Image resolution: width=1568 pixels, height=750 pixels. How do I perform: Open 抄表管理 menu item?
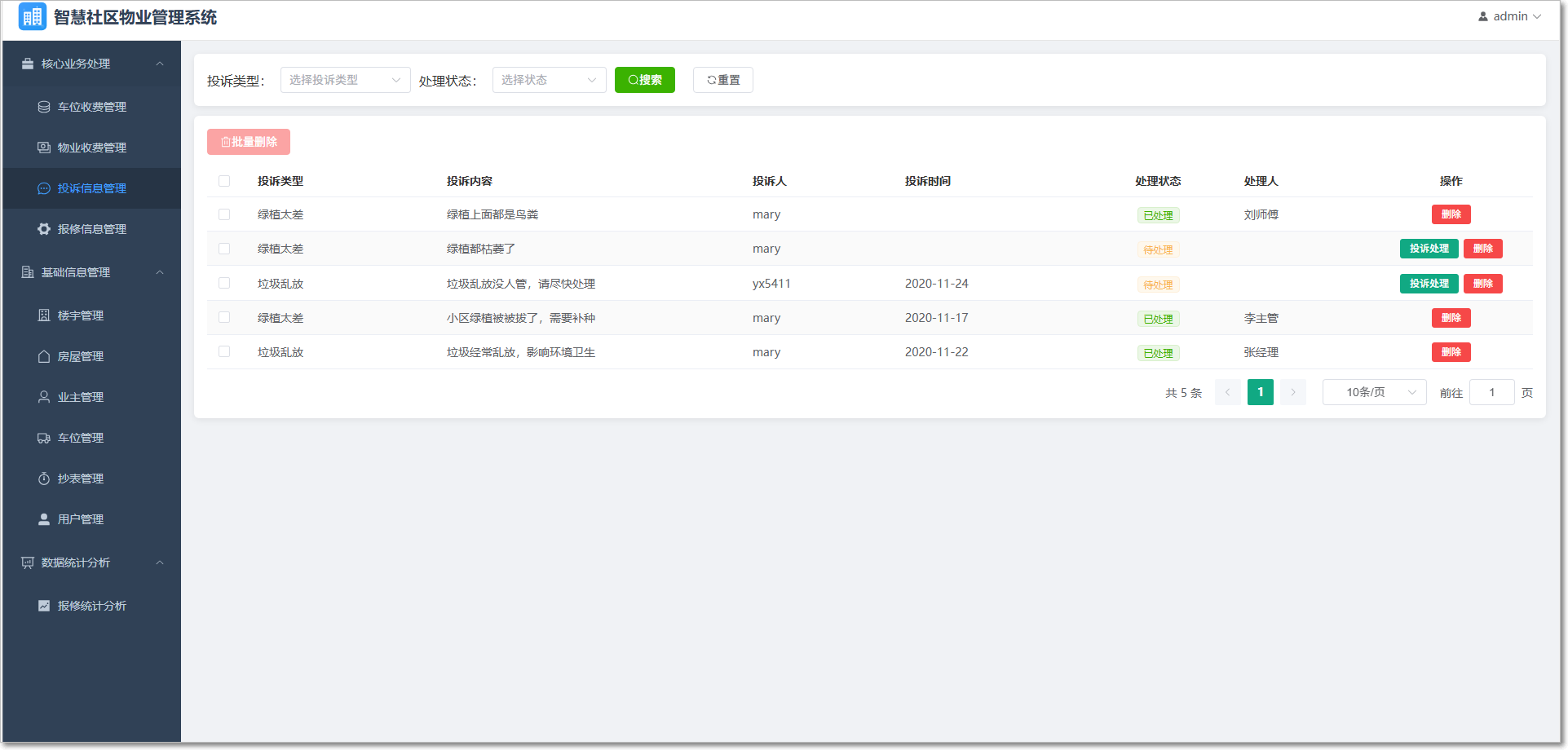coord(91,479)
